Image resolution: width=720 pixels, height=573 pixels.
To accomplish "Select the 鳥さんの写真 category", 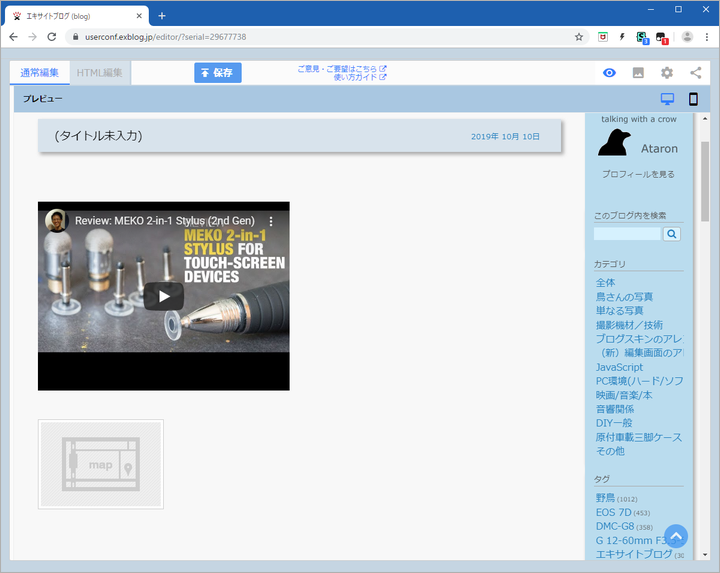I will (624, 297).
